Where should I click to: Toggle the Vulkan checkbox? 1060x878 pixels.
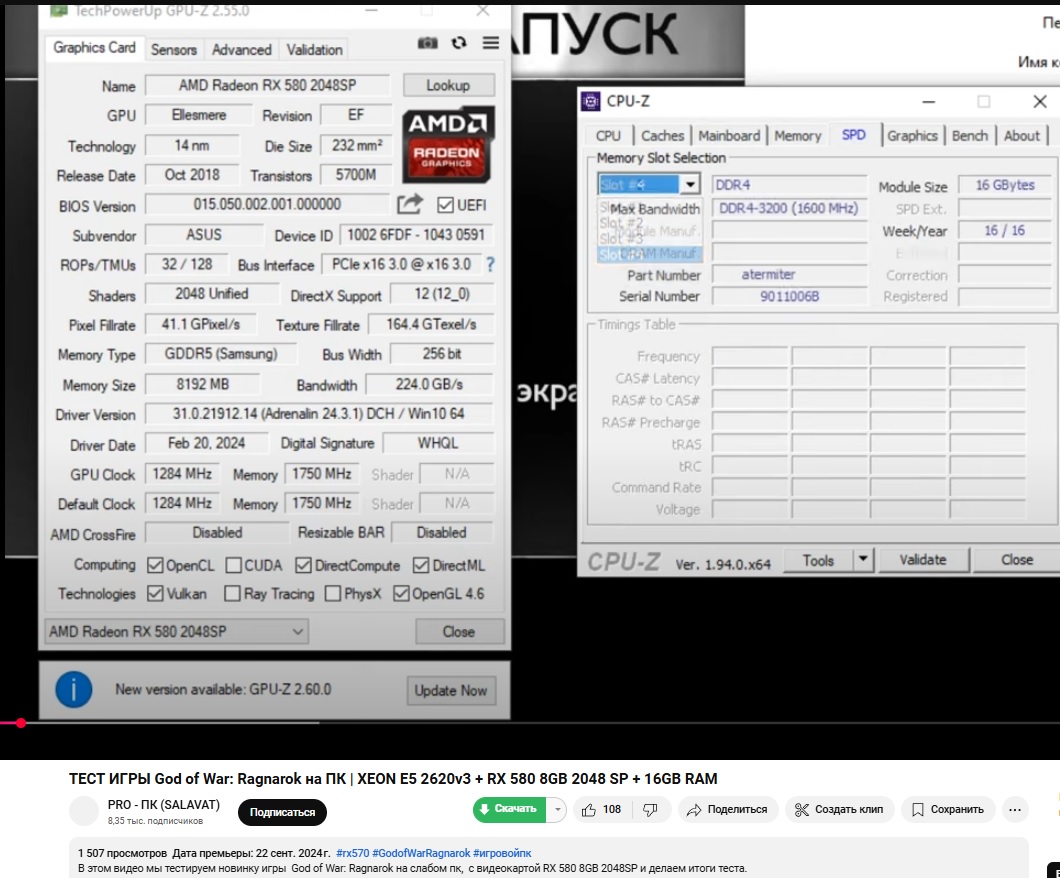click(x=155, y=593)
